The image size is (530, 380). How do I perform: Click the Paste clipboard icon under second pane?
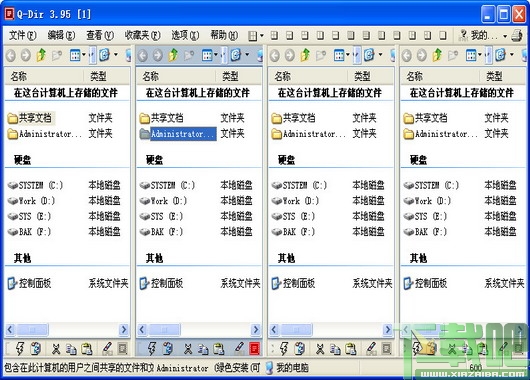[x=219, y=349]
